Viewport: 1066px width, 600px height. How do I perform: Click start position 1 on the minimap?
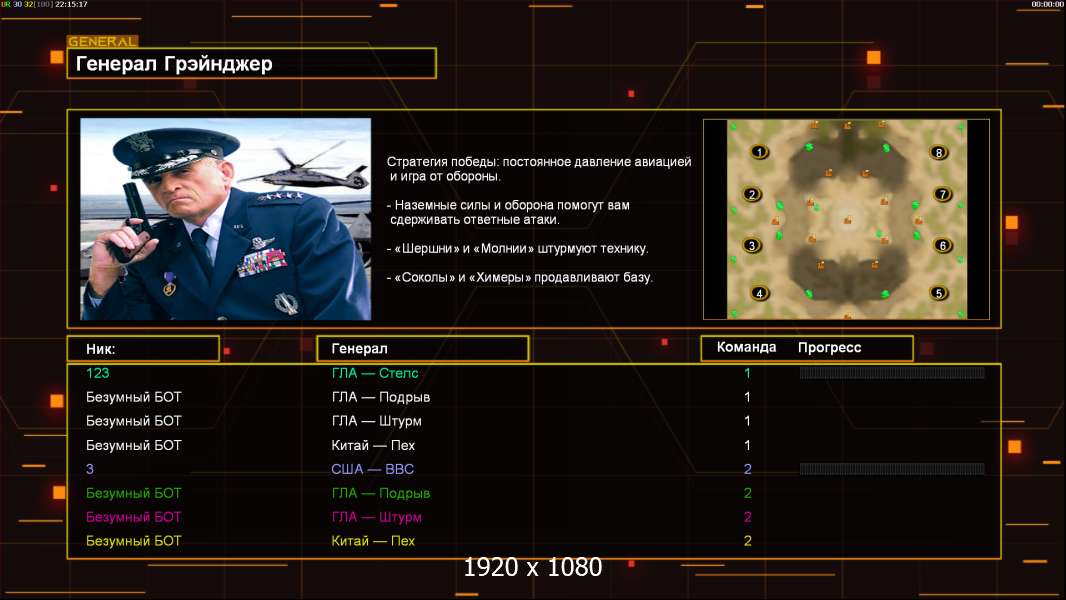759,152
